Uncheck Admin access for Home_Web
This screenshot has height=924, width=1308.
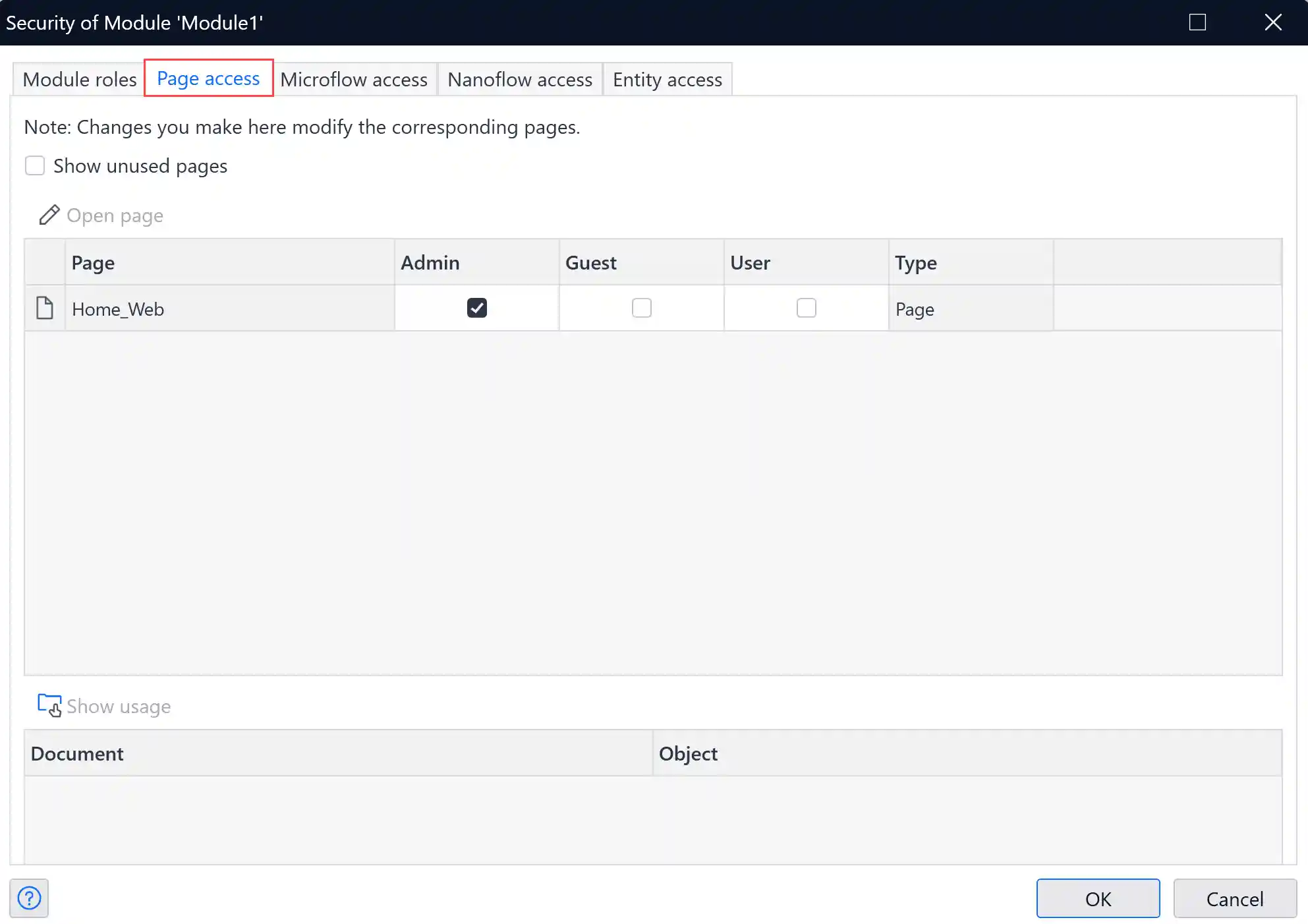click(x=476, y=308)
